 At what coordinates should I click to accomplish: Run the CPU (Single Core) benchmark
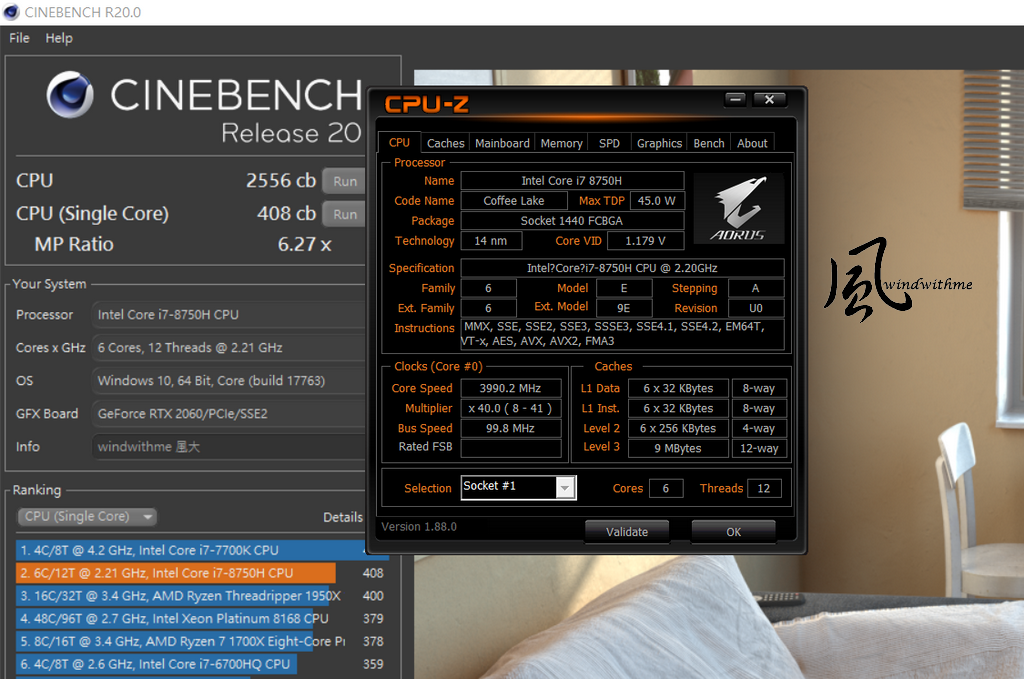click(x=345, y=214)
